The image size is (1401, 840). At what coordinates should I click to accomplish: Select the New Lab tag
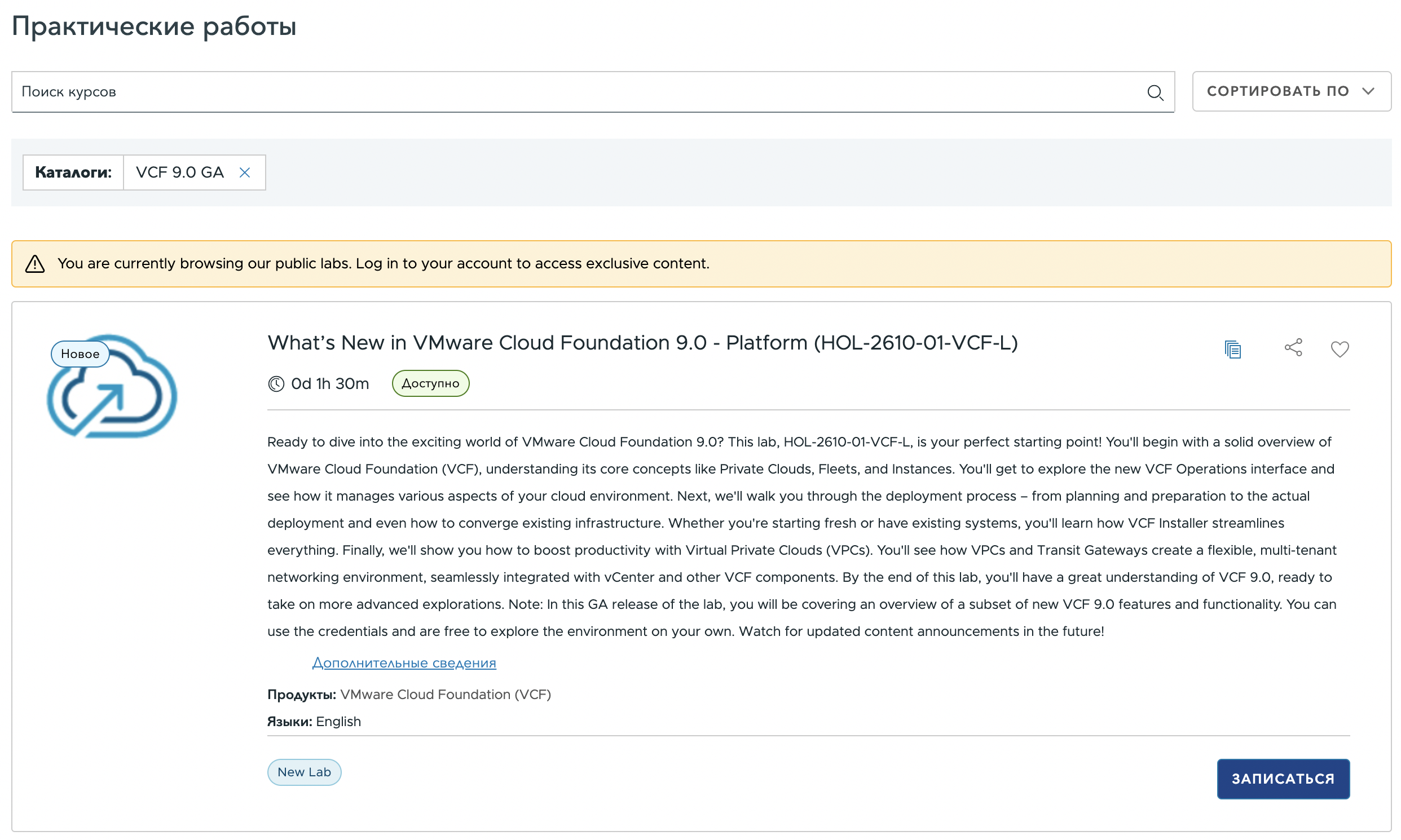point(304,772)
